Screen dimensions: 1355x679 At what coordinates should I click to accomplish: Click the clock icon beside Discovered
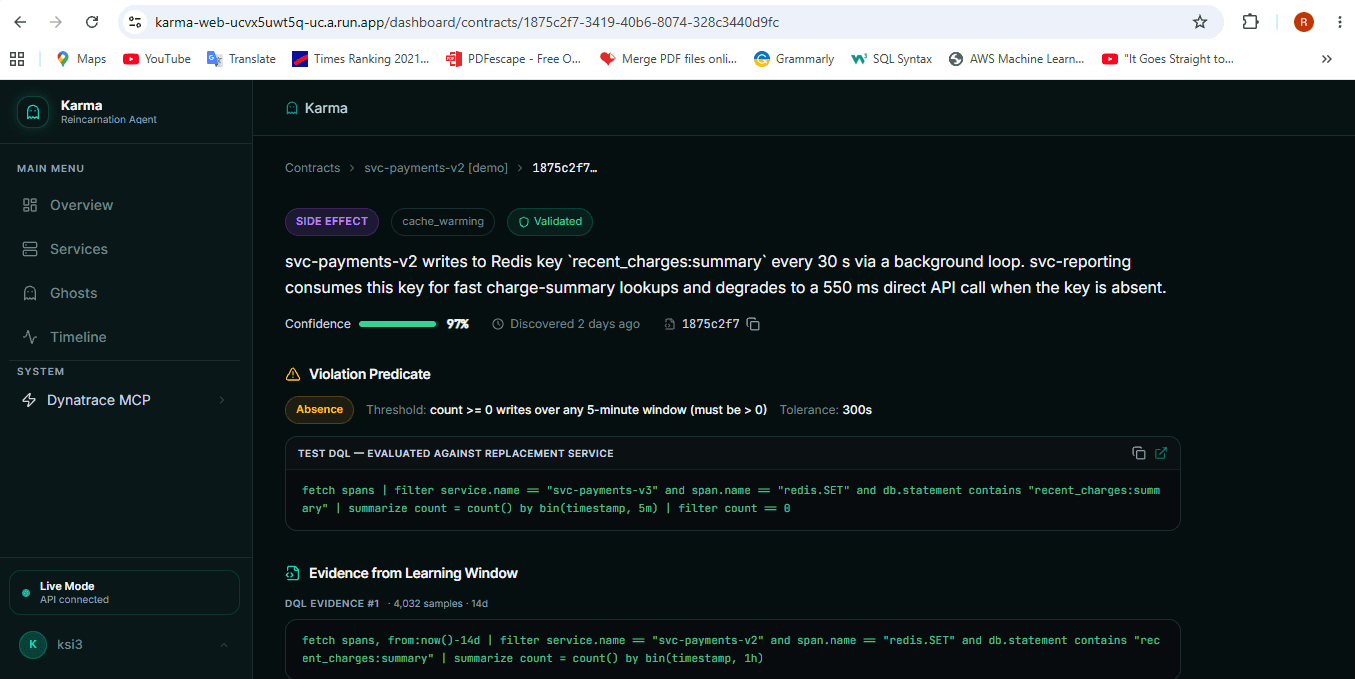498,324
